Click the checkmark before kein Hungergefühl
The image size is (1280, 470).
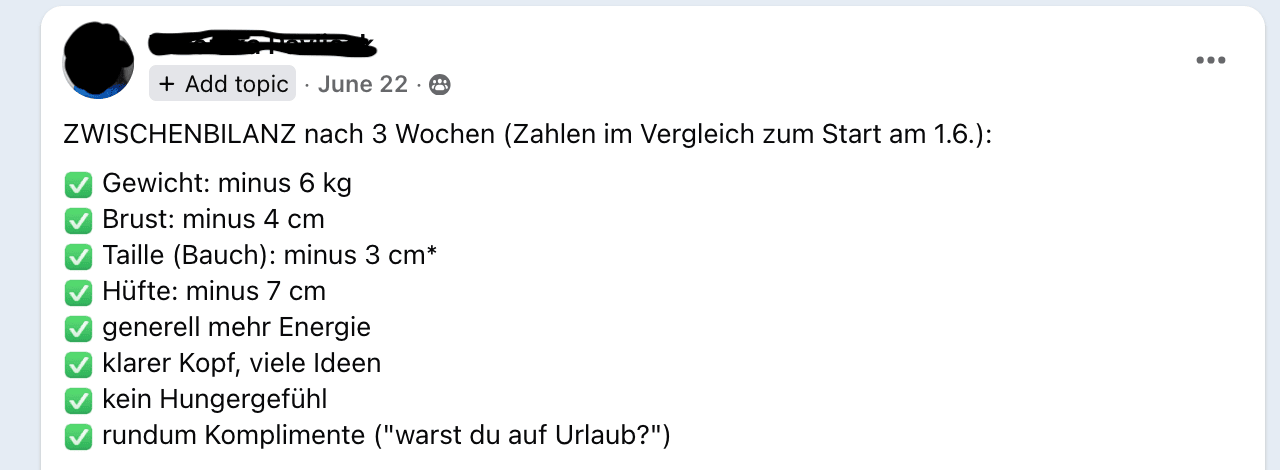[x=78, y=400]
